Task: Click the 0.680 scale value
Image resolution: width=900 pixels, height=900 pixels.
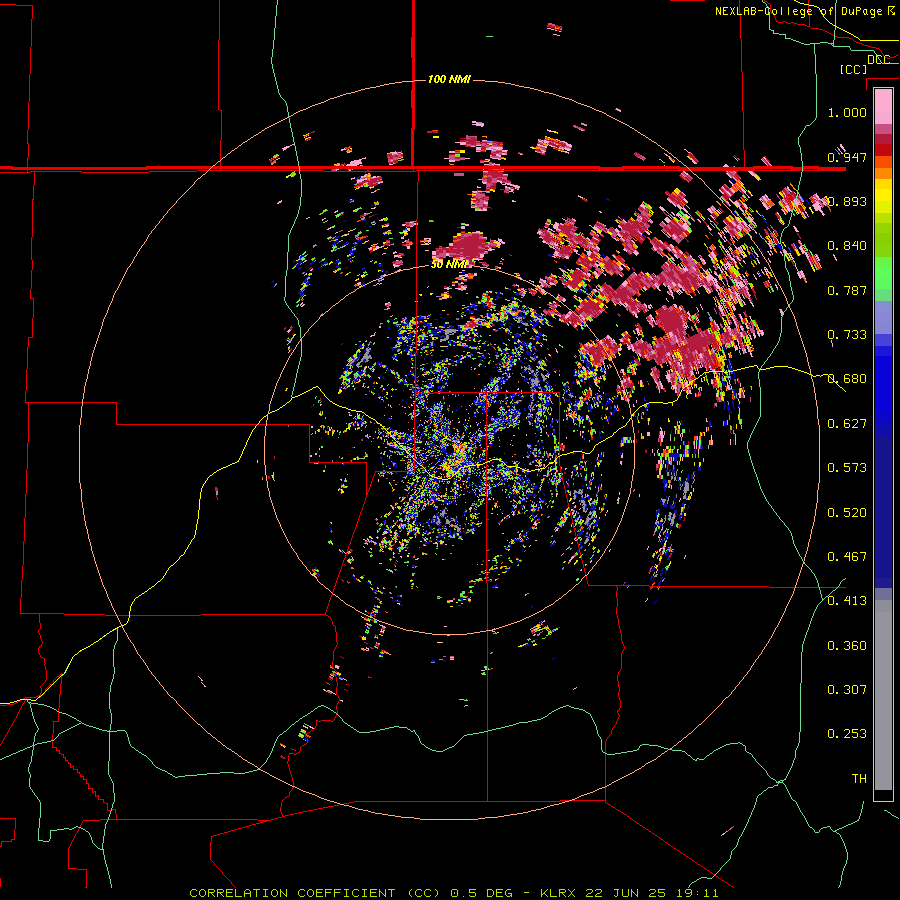Action: [x=847, y=379]
